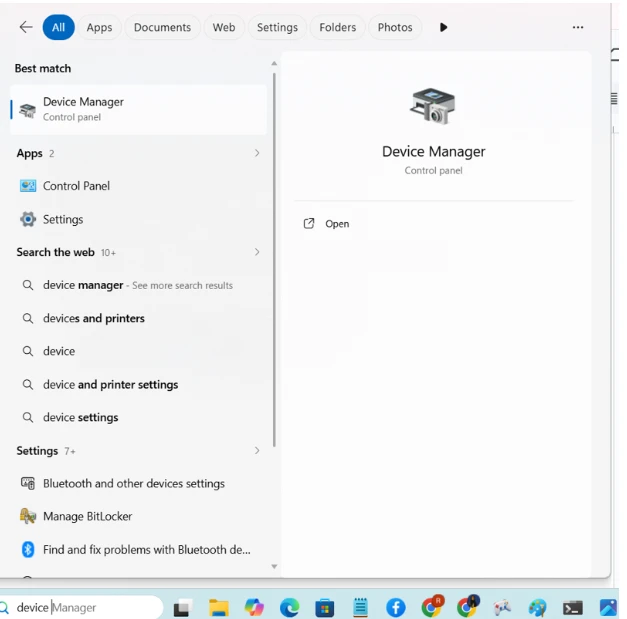
Task: Open Chrome with dark profile badge
Action: click(467, 607)
